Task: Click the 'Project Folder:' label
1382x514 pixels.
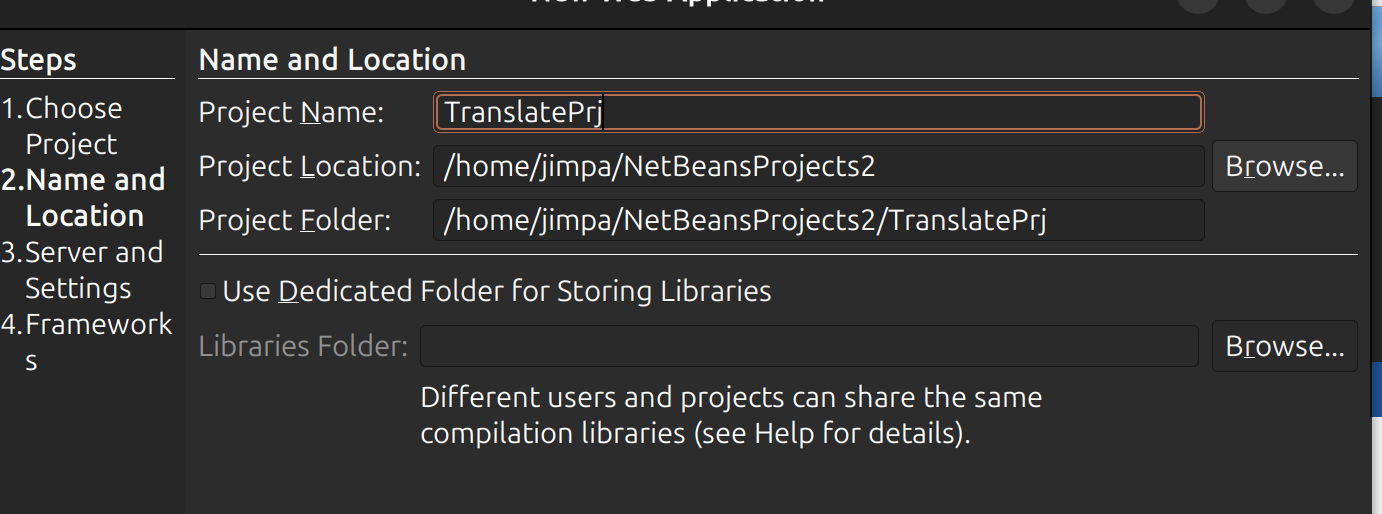Action: pyautogui.click(x=294, y=221)
